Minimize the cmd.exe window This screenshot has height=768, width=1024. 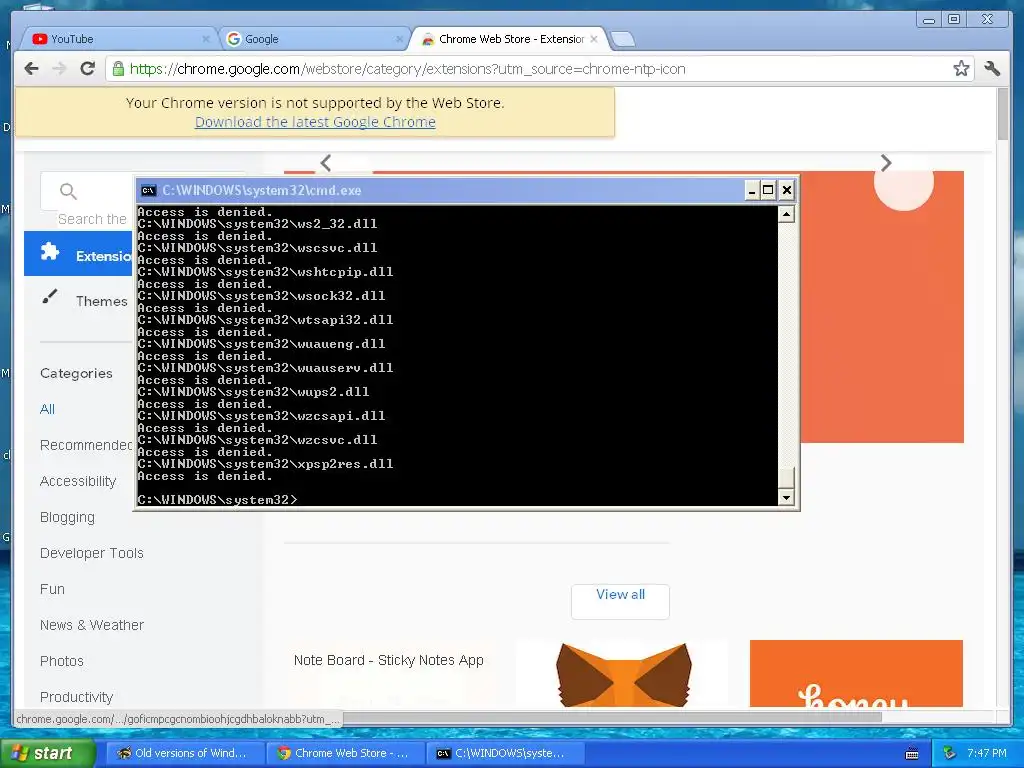click(x=752, y=191)
